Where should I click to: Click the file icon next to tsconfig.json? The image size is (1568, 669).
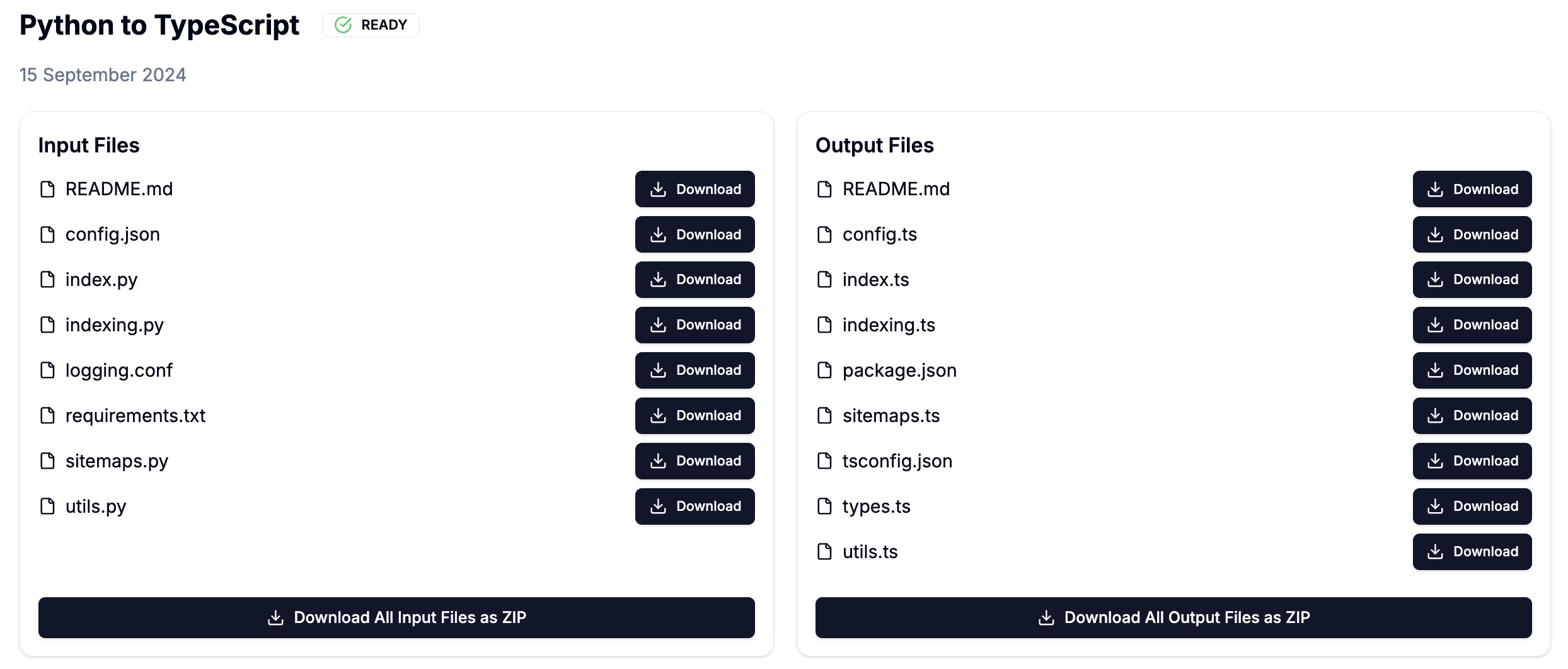coord(824,461)
